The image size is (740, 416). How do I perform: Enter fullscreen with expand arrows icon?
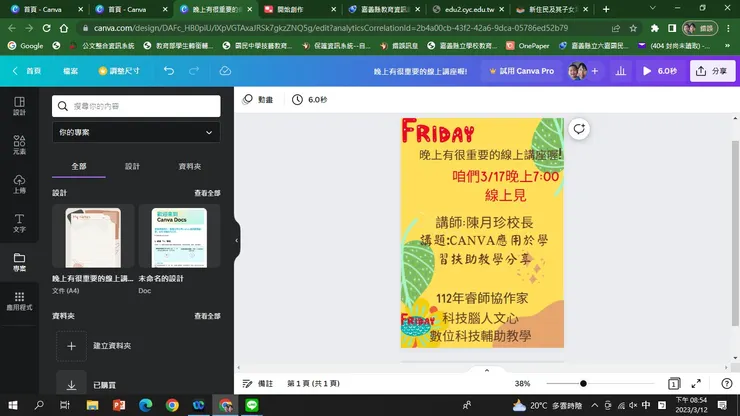click(696, 383)
